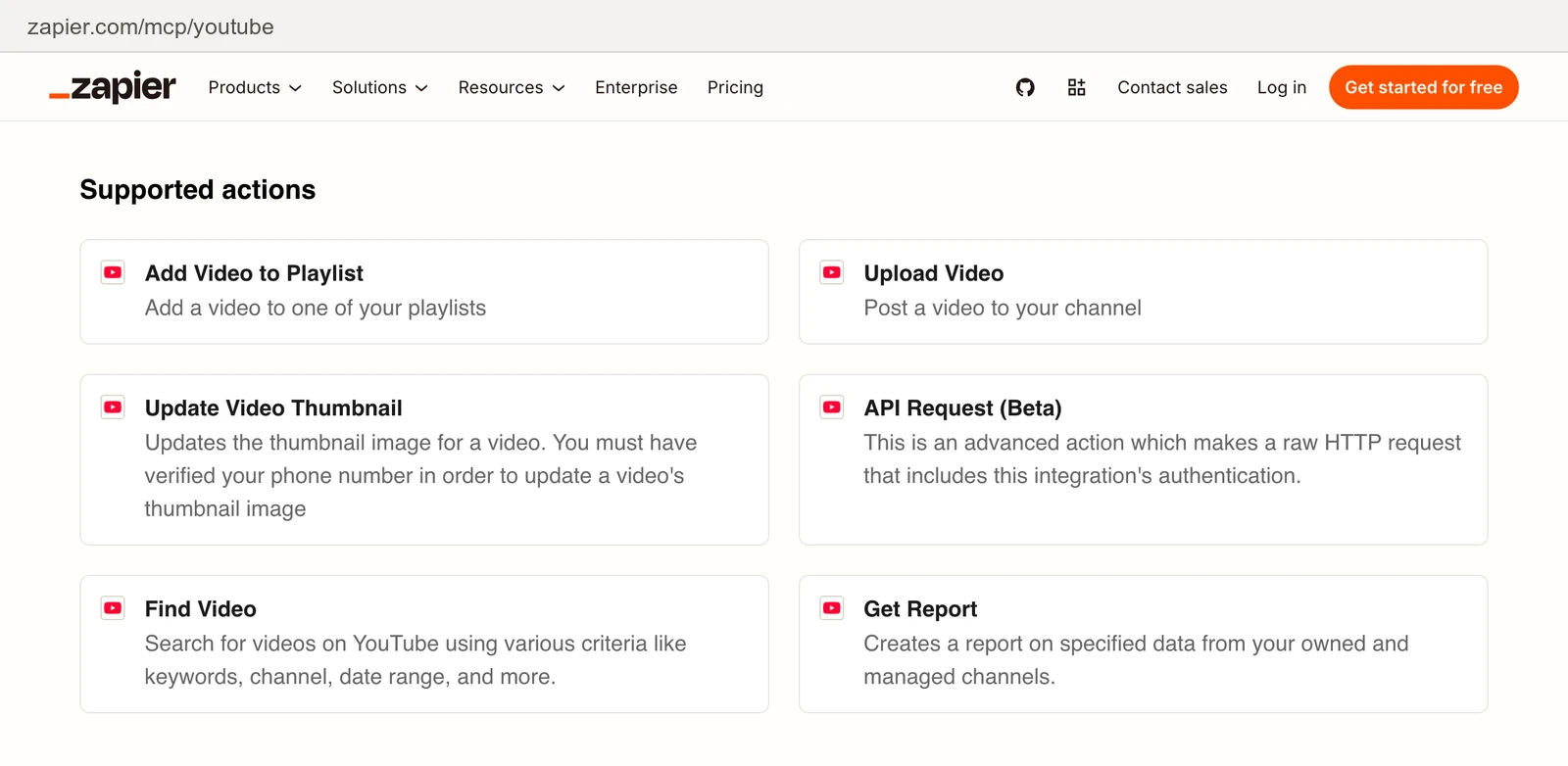
Task: Expand the Products menu
Action: click(x=255, y=87)
